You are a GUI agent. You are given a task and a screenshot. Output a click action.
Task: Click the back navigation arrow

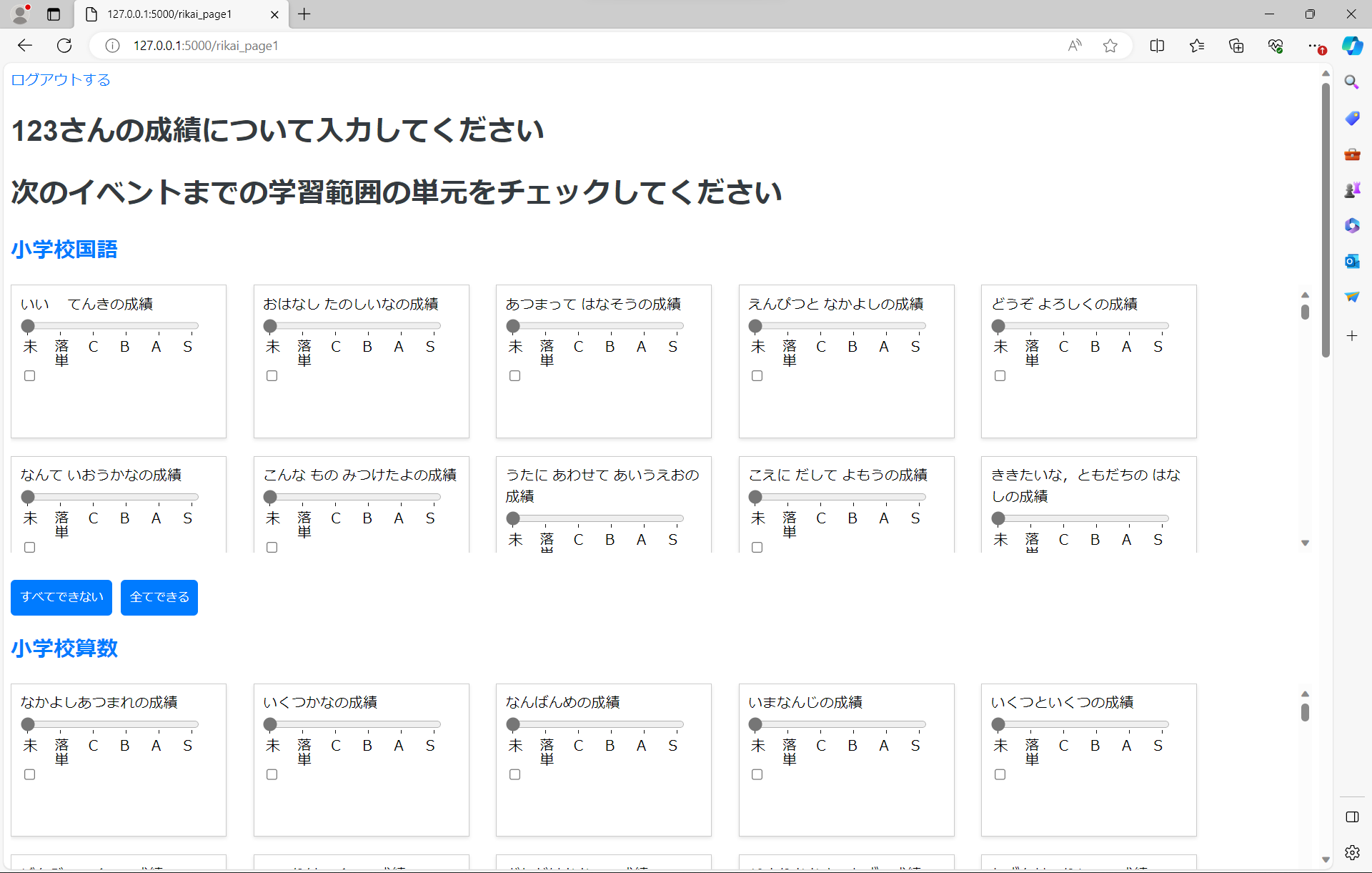(25, 46)
